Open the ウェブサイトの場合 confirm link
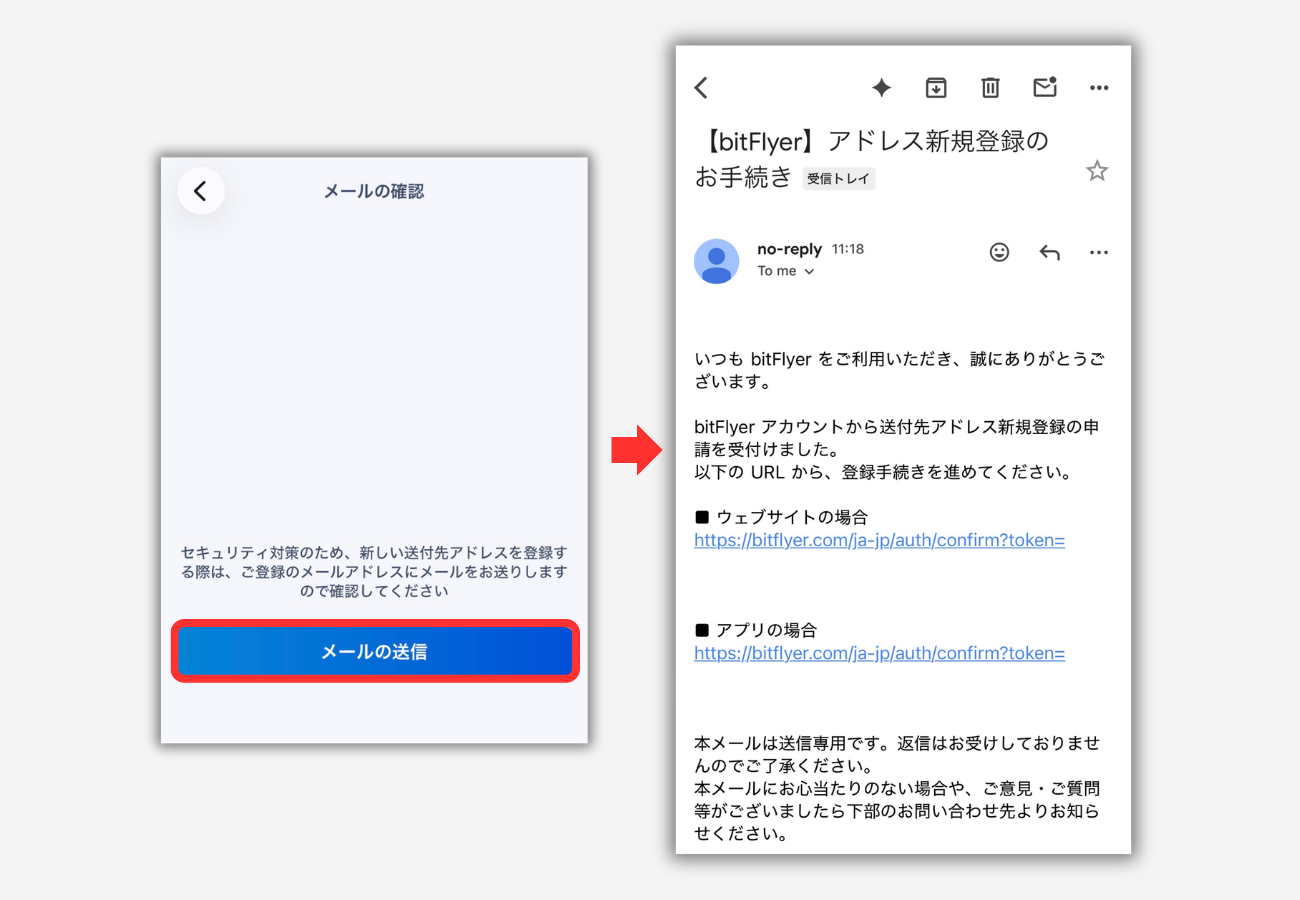 pos(880,540)
